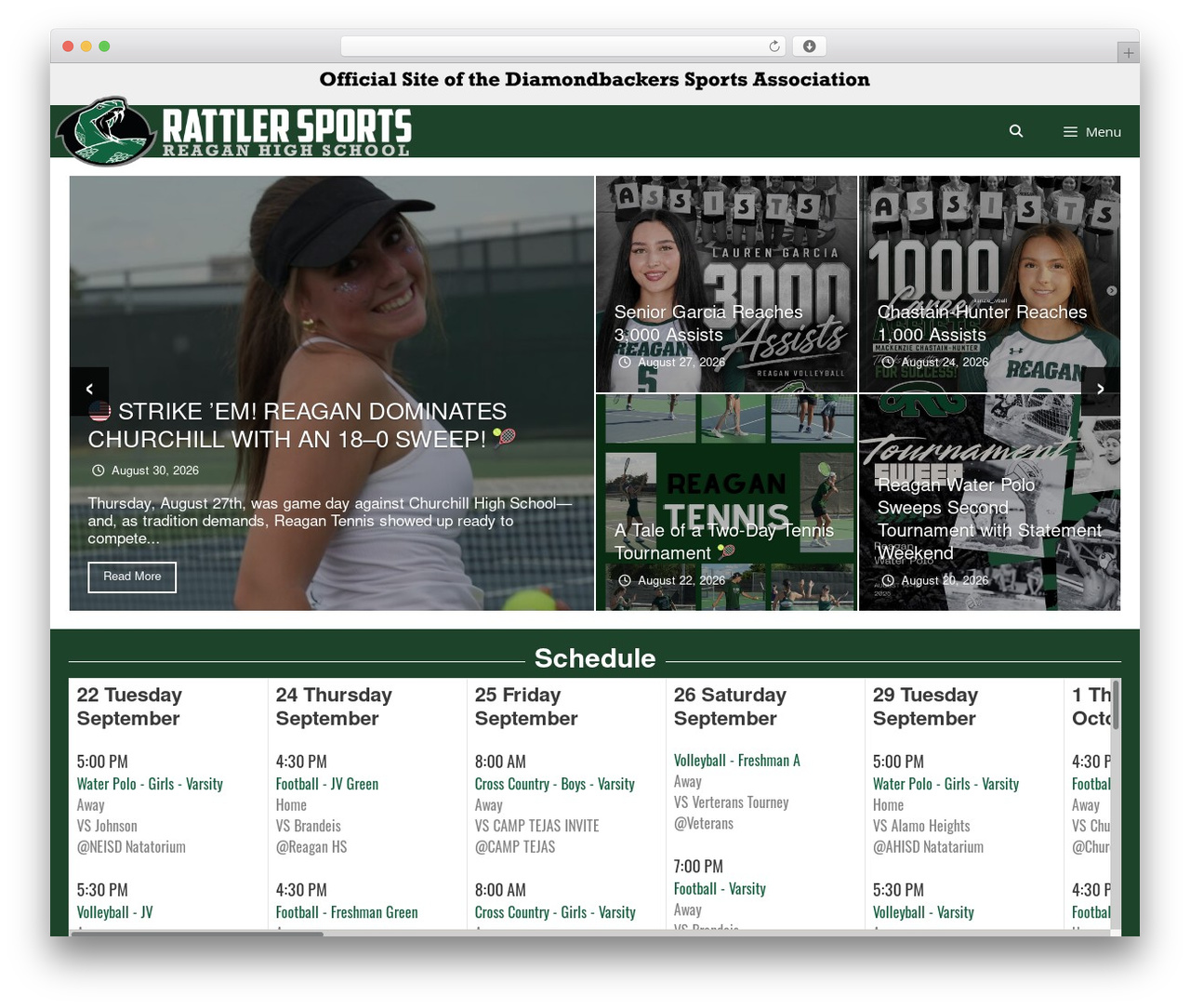Select VS CAMP TEJAS INVITE text

click(x=536, y=826)
